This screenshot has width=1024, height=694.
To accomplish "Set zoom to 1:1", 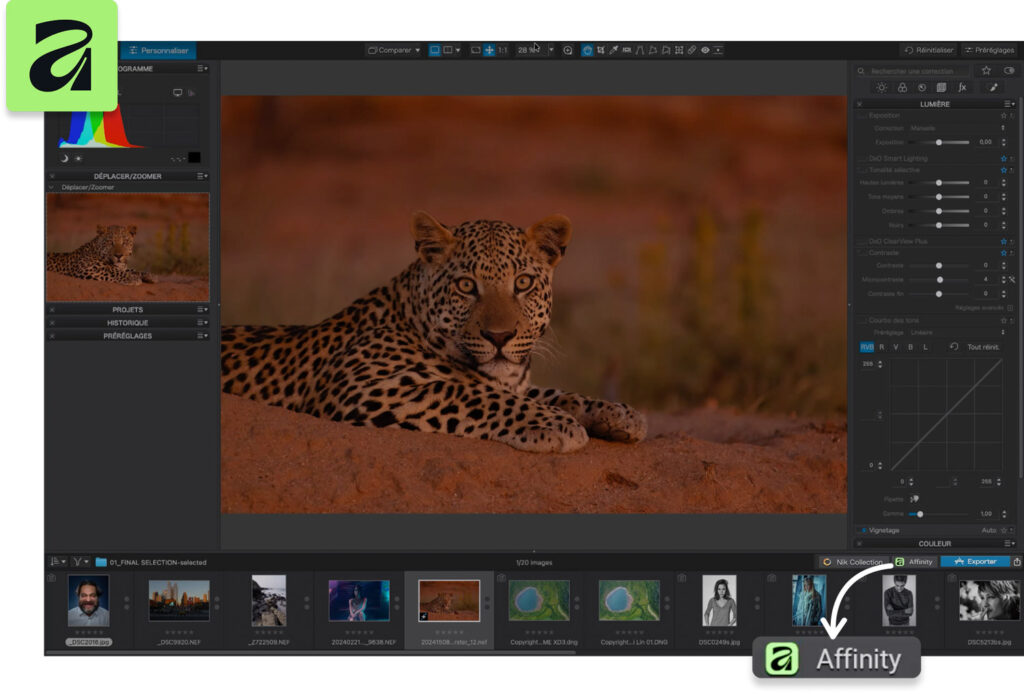I will [503, 50].
